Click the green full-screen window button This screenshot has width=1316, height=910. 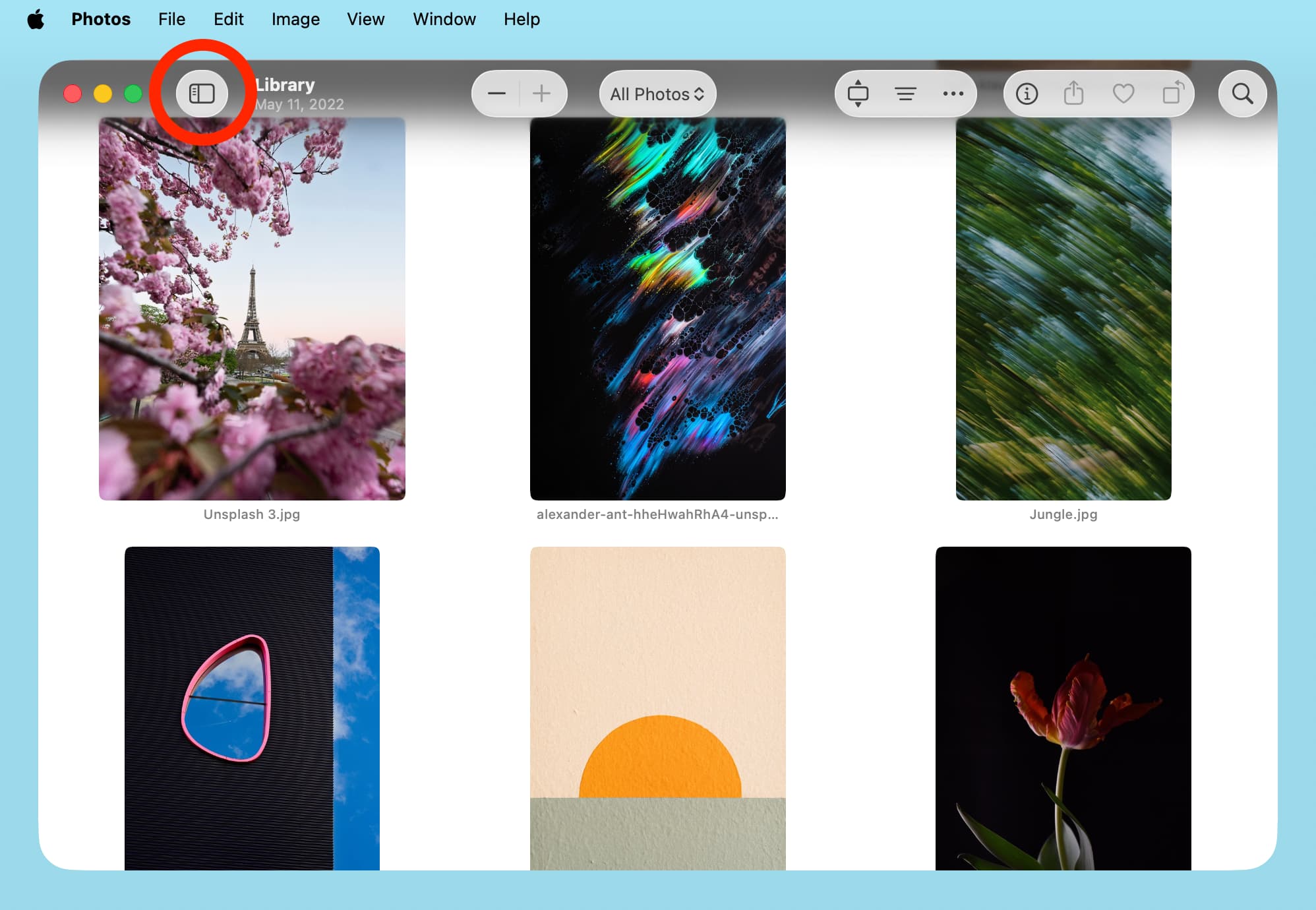[133, 94]
